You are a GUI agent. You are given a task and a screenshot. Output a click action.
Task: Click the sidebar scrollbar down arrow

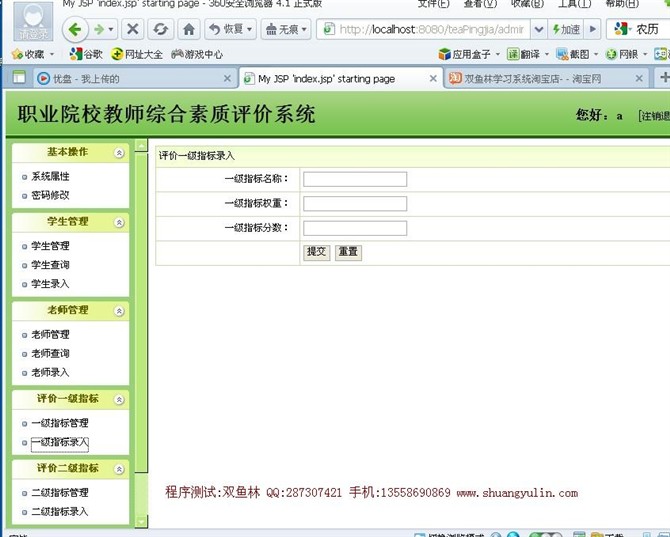point(141,522)
